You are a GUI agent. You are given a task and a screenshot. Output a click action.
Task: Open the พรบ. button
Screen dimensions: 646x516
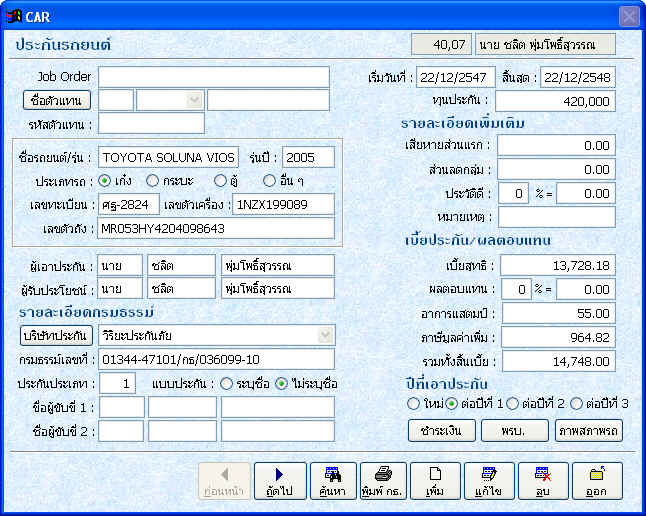(x=514, y=429)
